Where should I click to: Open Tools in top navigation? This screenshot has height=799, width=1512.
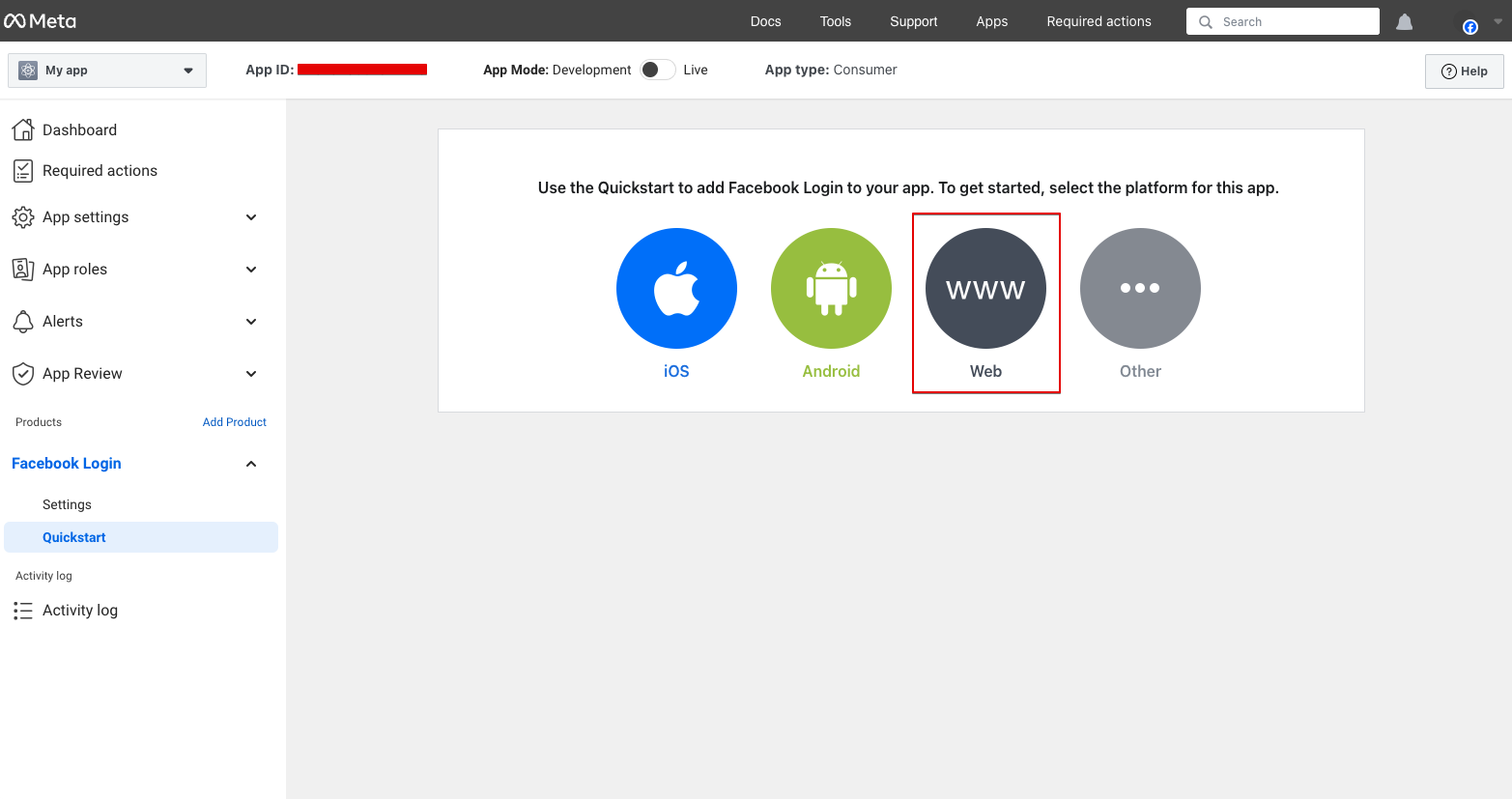point(835,21)
